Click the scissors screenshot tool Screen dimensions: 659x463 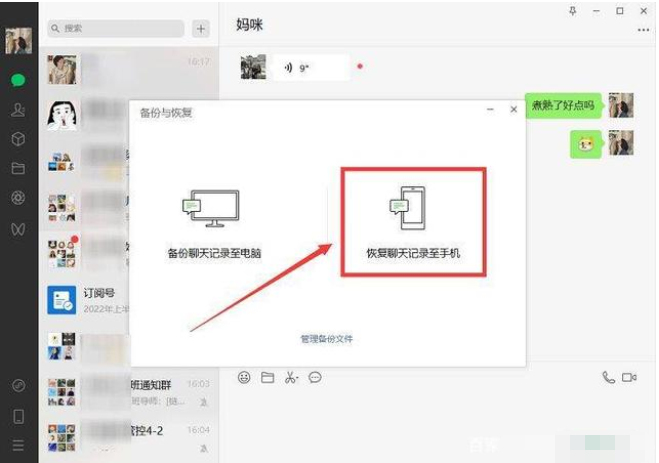coord(288,377)
